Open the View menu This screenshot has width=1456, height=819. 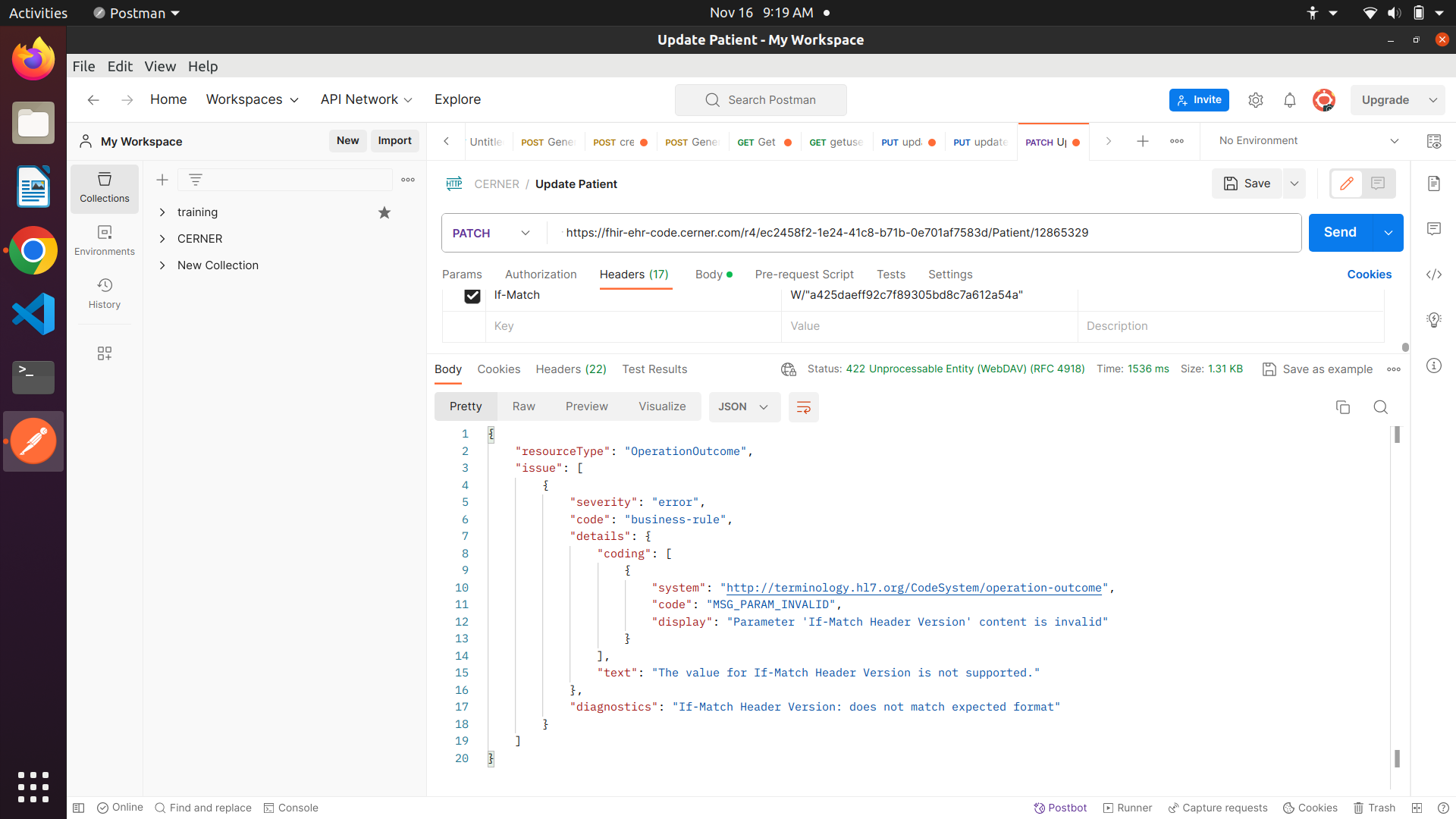(x=160, y=67)
